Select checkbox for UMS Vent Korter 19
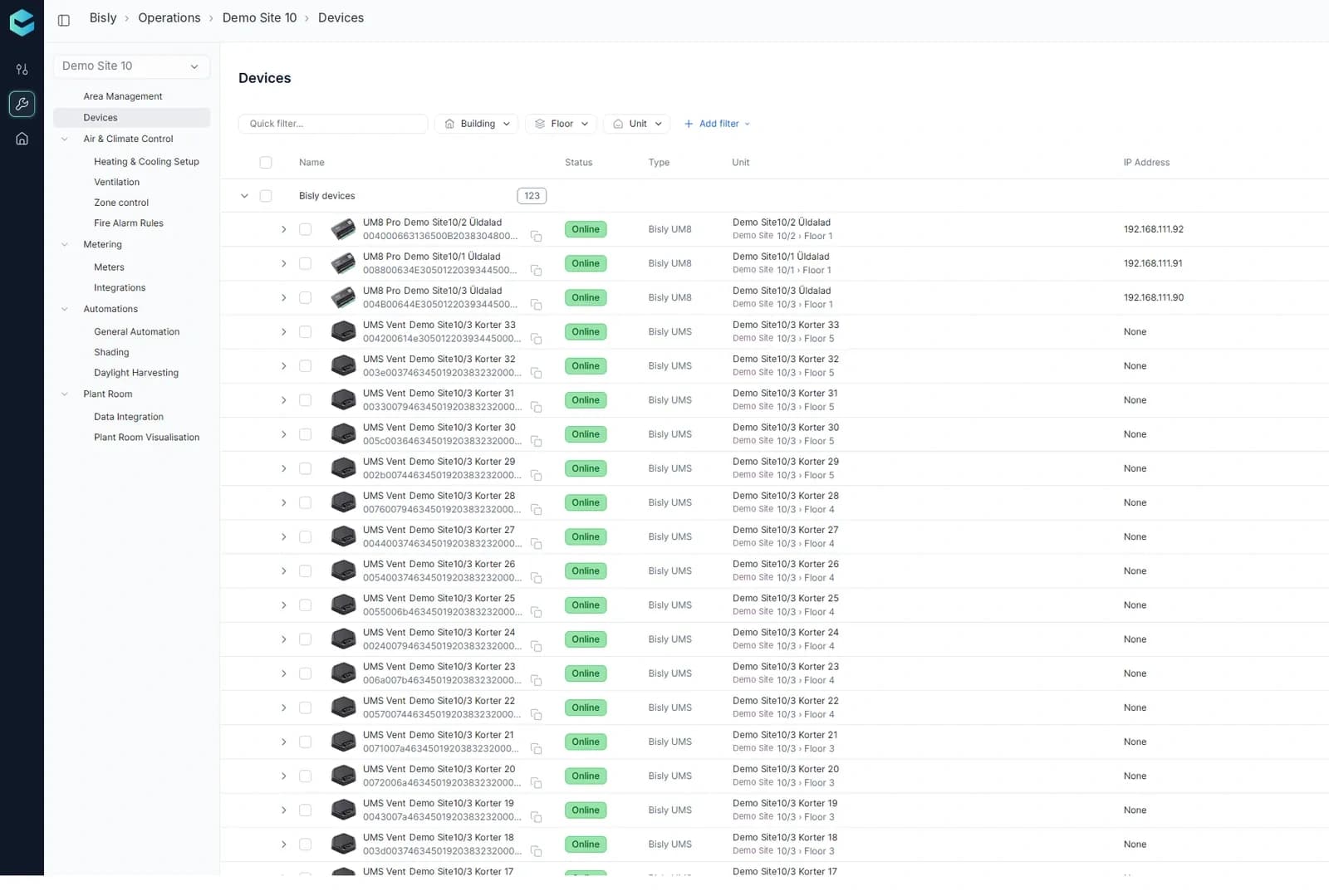Viewport: 1329px width, 896px height. point(306,810)
